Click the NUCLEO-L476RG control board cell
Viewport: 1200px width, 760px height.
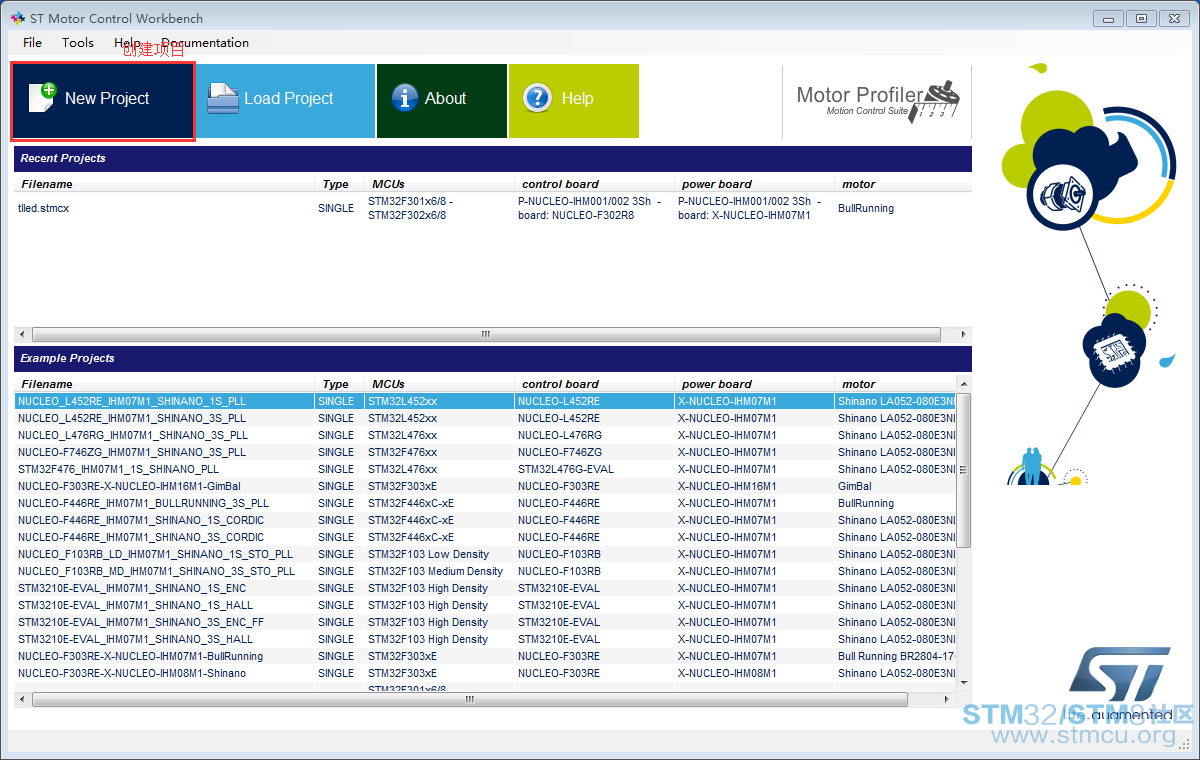point(560,435)
